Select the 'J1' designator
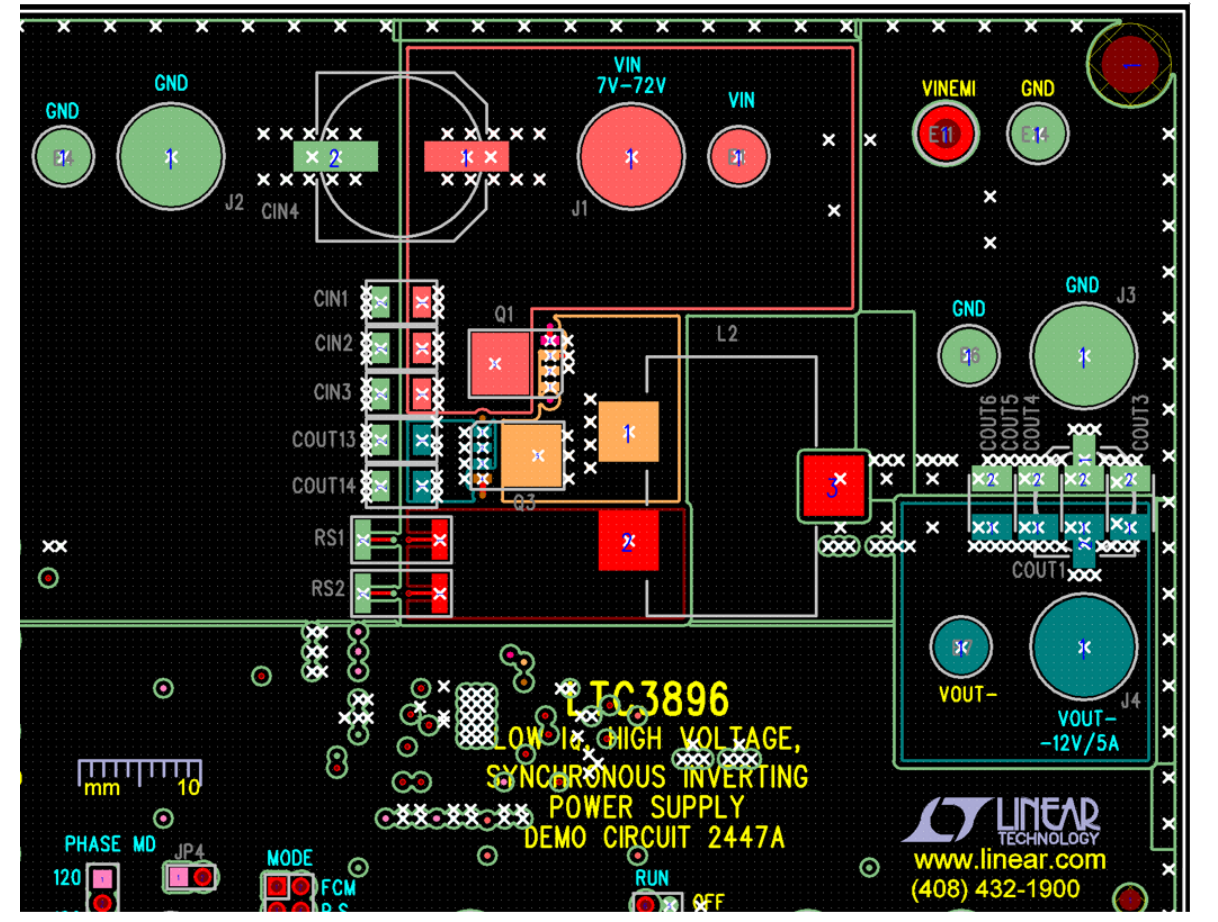The width and height of the screenshot is (1218, 922). (579, 210)
